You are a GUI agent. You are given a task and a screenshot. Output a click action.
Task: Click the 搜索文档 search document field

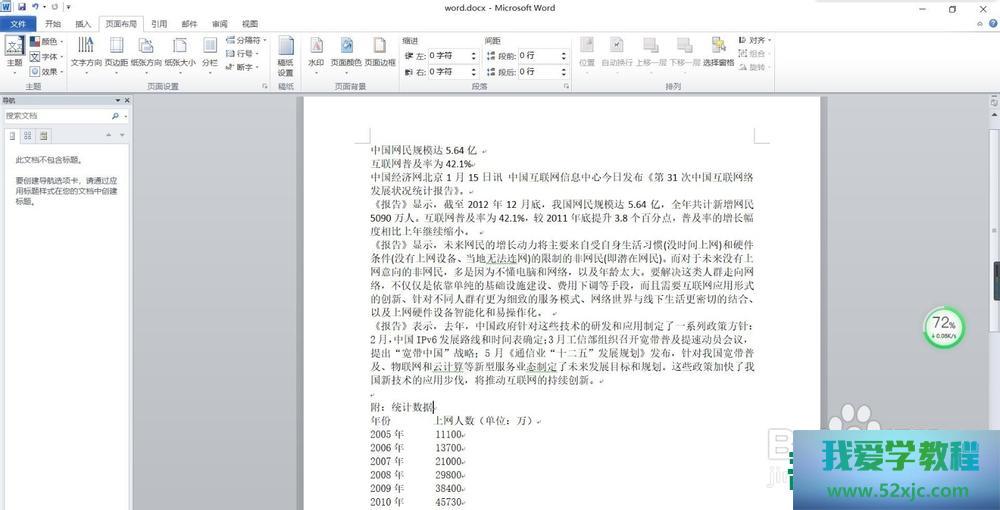coord(55,116)
